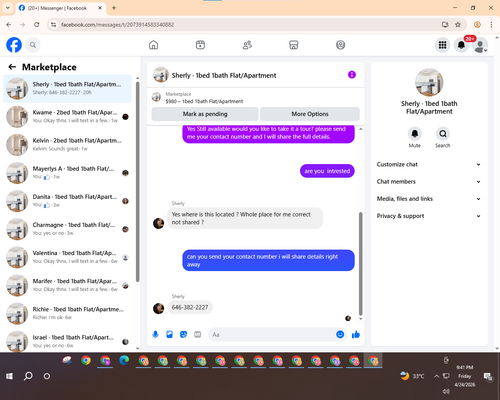Click the conversation list scrollbar
Image resolution: width=500 pixels, height=400 pixels.
(x=137, y=182)
